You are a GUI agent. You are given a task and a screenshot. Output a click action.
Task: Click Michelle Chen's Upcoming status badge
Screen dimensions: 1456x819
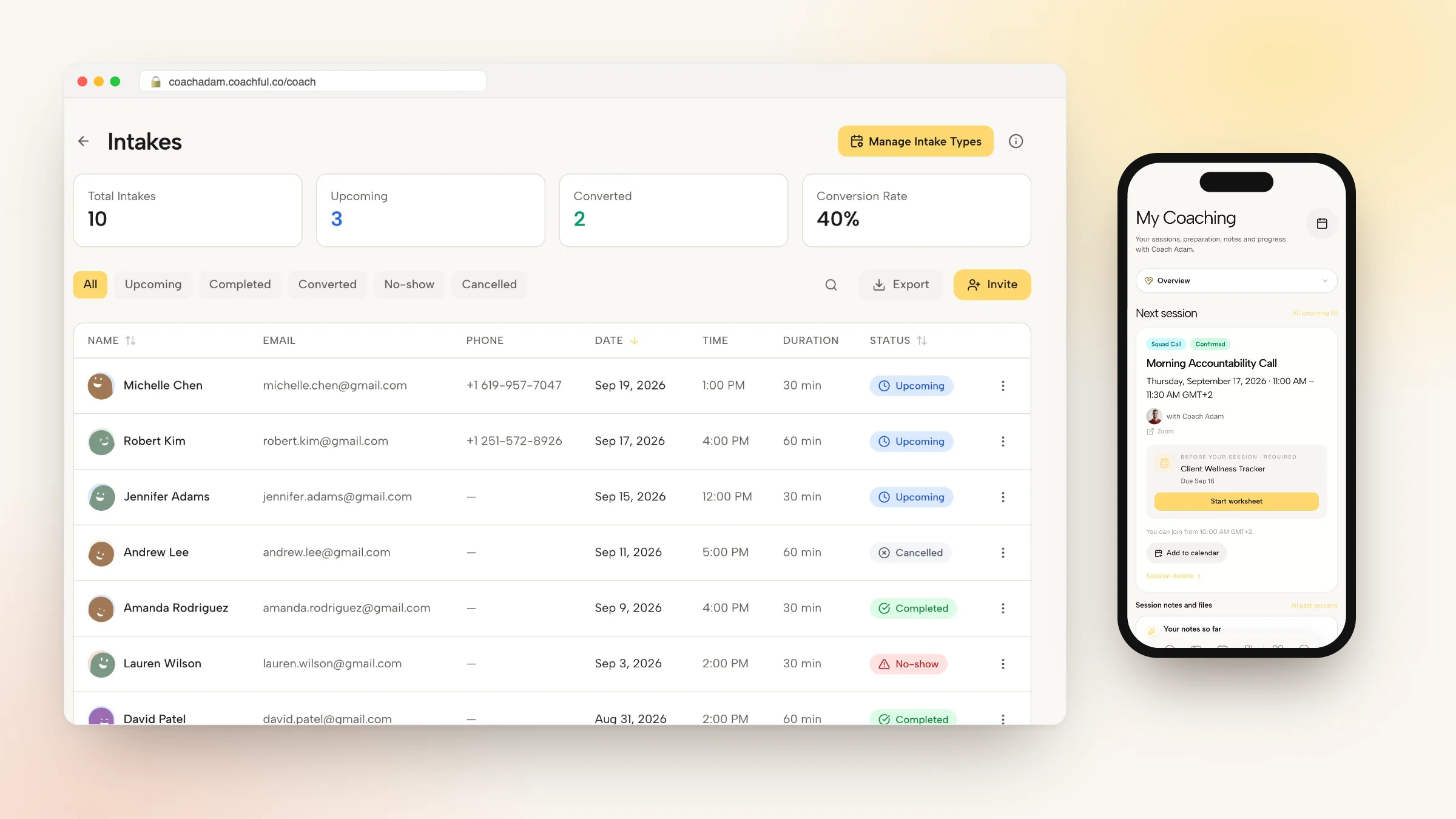[911, 386]
